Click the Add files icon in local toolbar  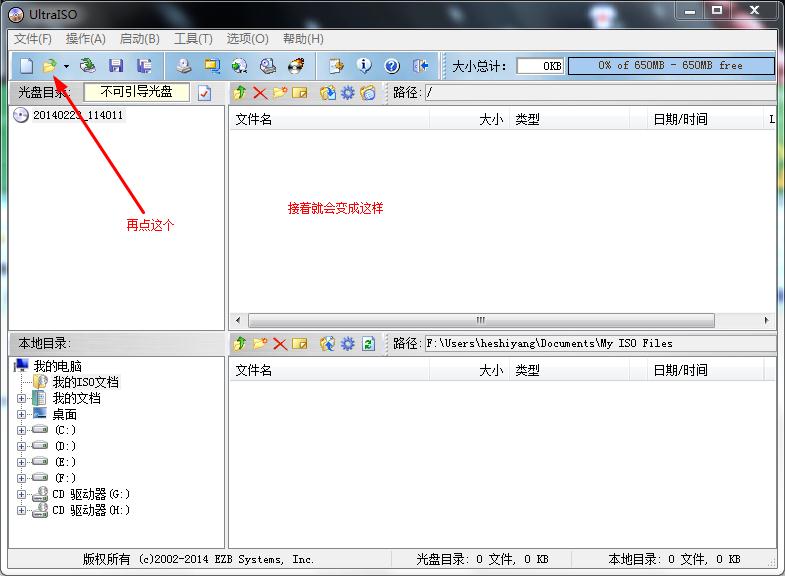[x=328, y=343]
